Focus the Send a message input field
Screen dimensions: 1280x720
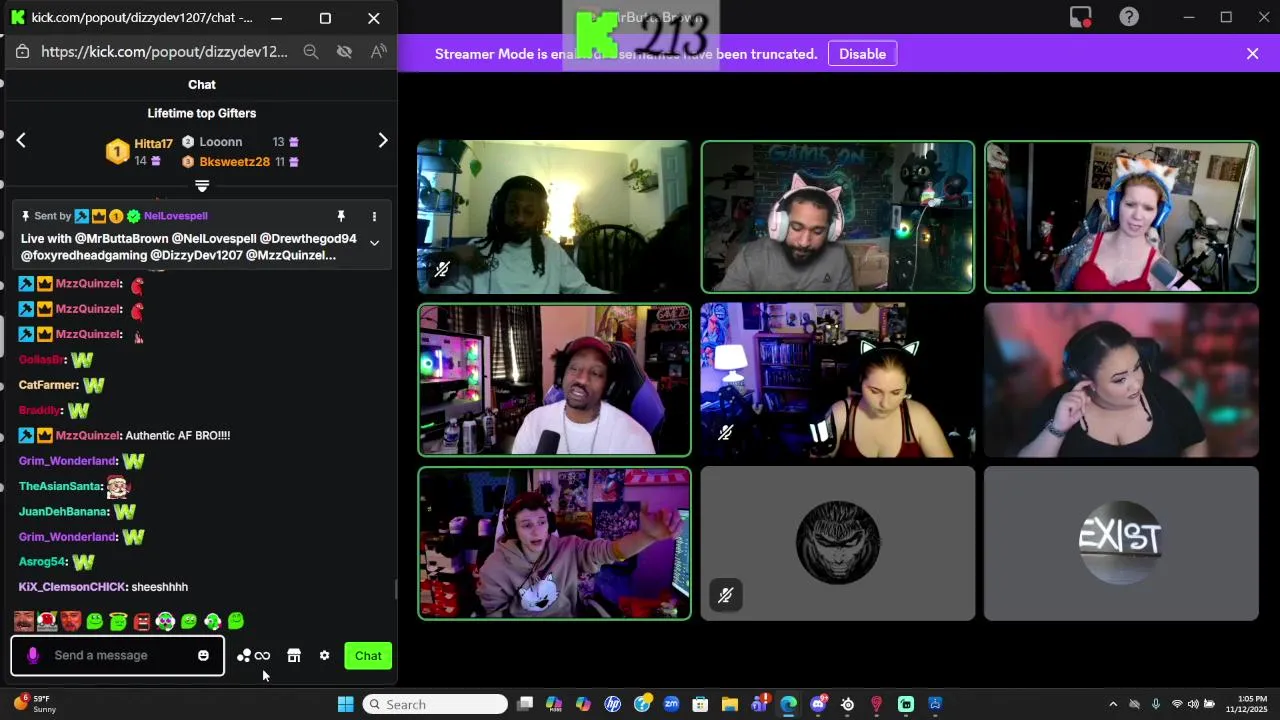(x=118, y=656)
